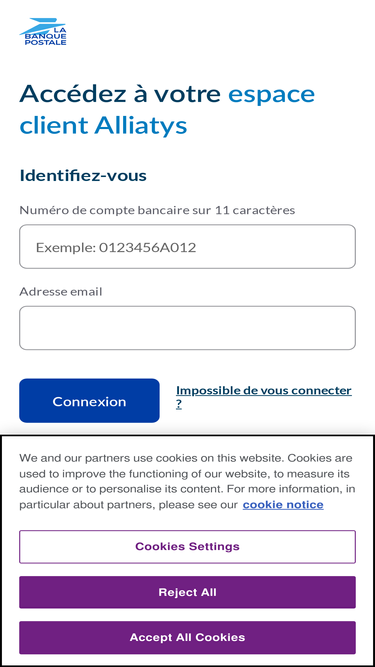Screen dimensions: 375x667
Task: Click the 'Adresse email' label text
Action: [61, 292]
